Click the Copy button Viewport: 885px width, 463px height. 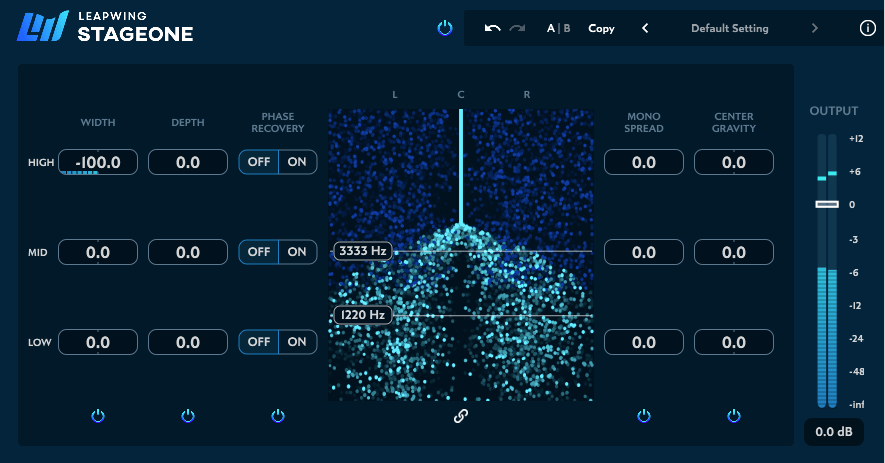[601, 28]
